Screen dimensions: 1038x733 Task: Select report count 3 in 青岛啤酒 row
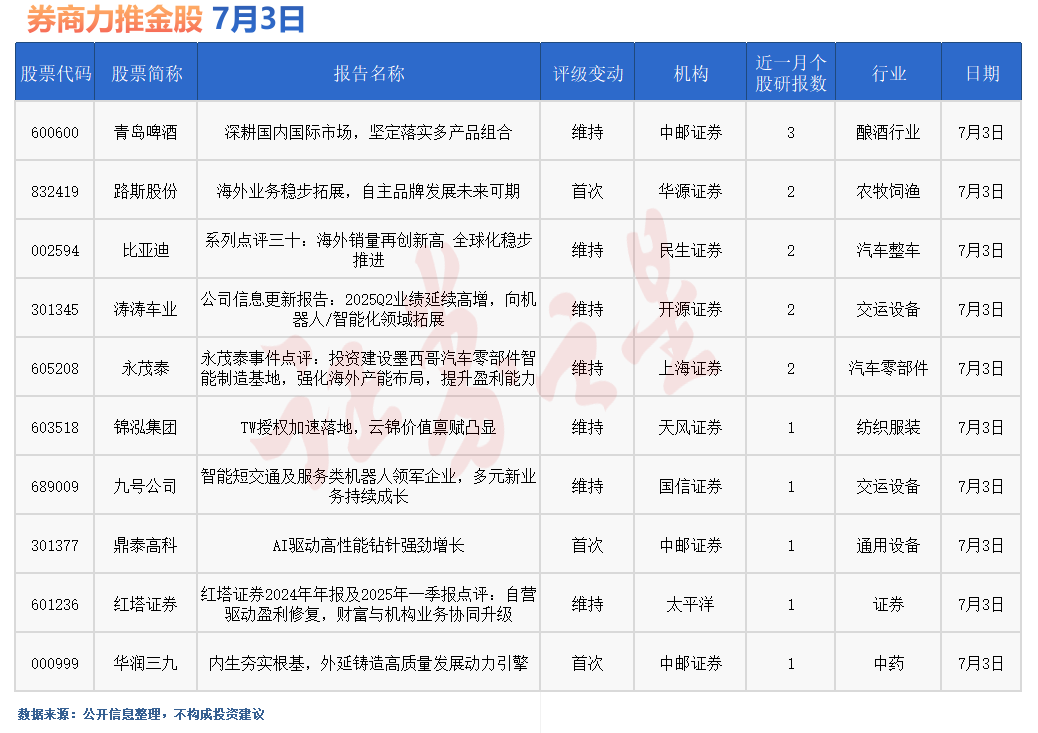coord(791,132)
